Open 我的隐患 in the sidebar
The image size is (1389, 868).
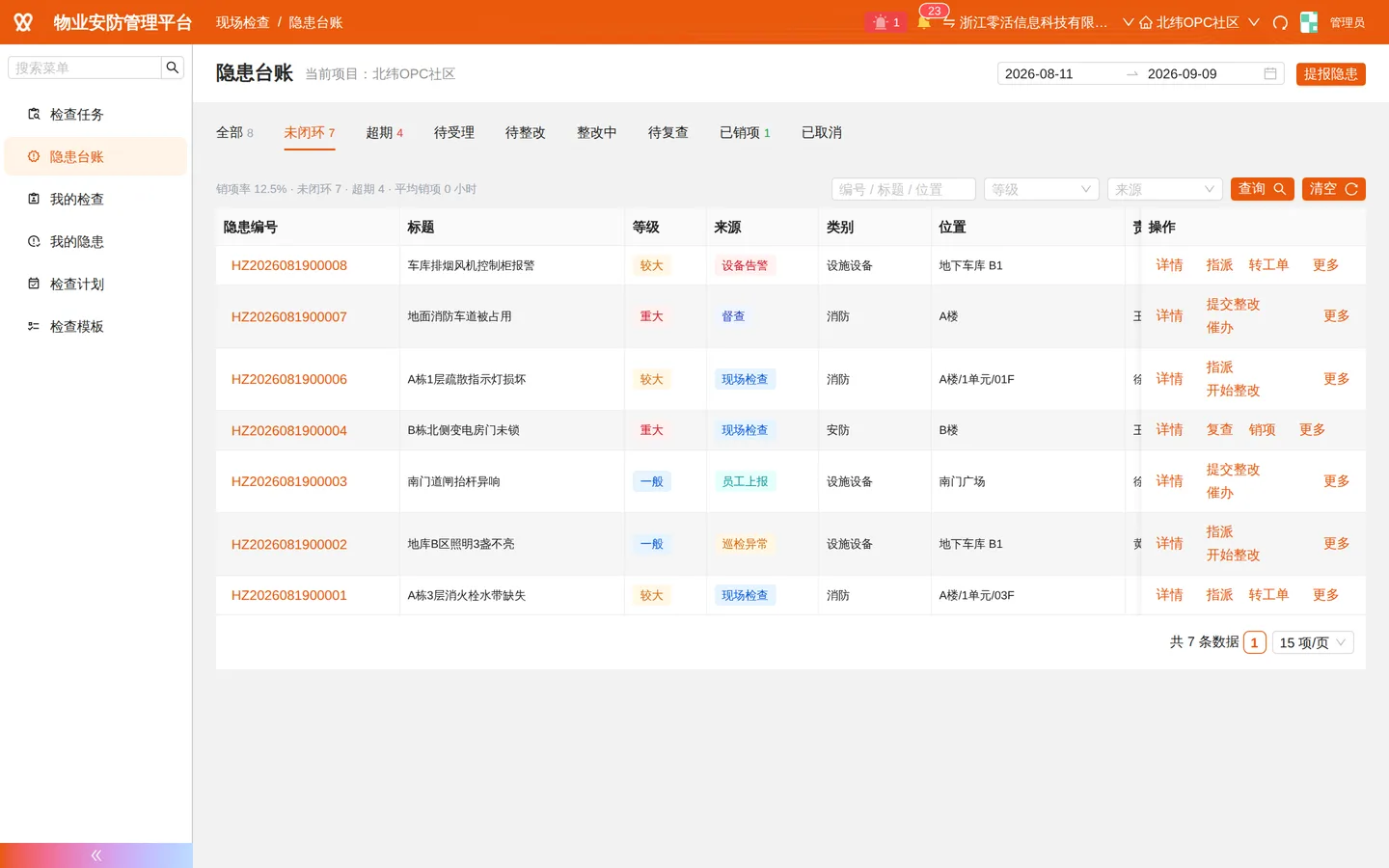[95, 241]
